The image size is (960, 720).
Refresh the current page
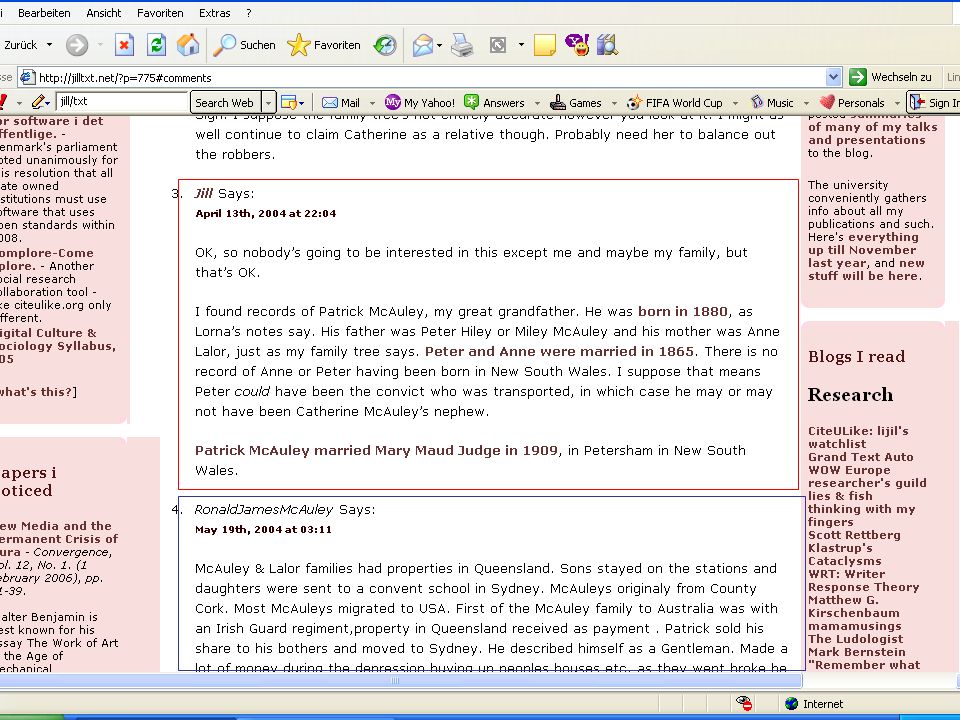156,45
